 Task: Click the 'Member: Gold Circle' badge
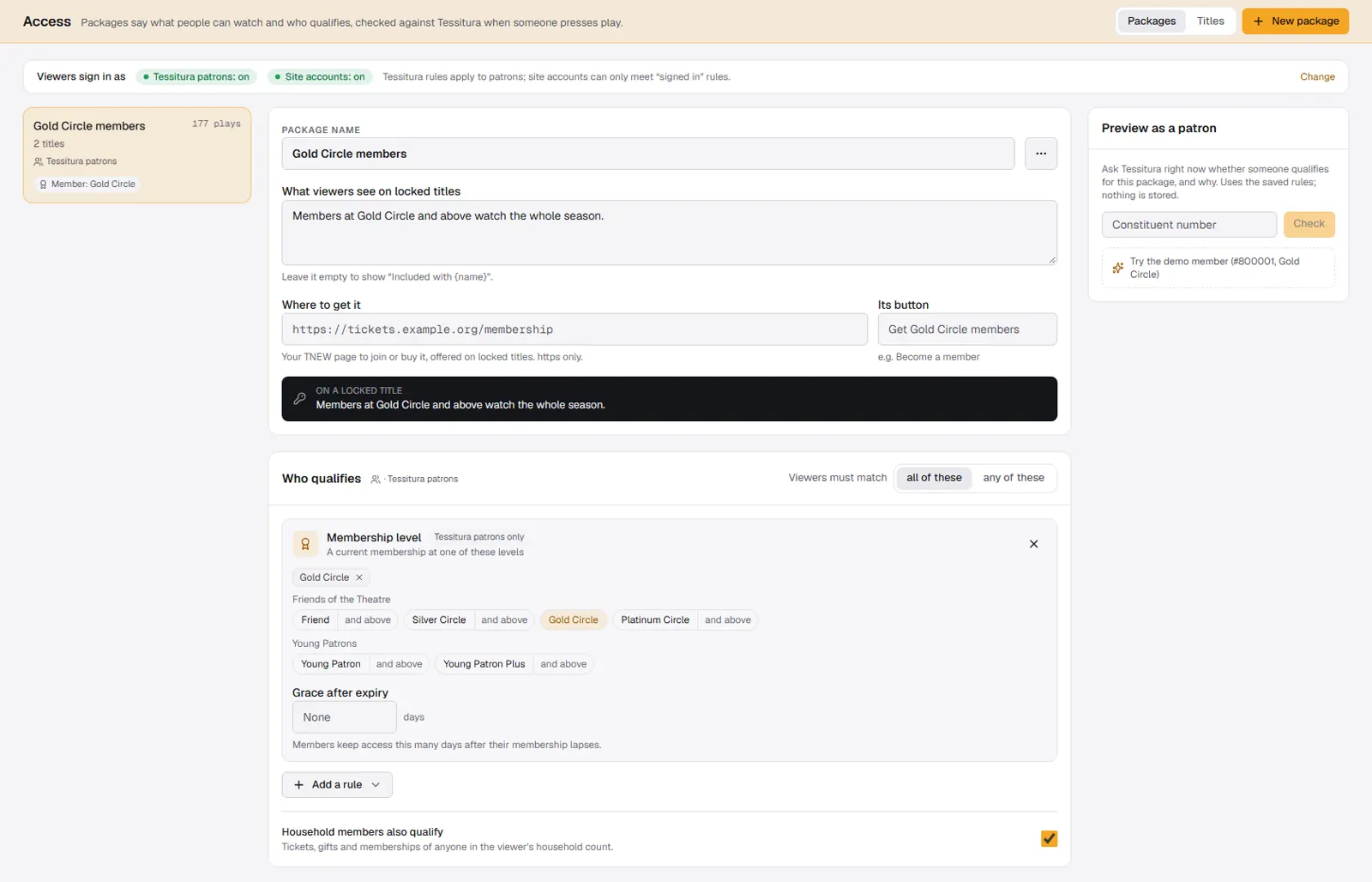click(87, 184)
